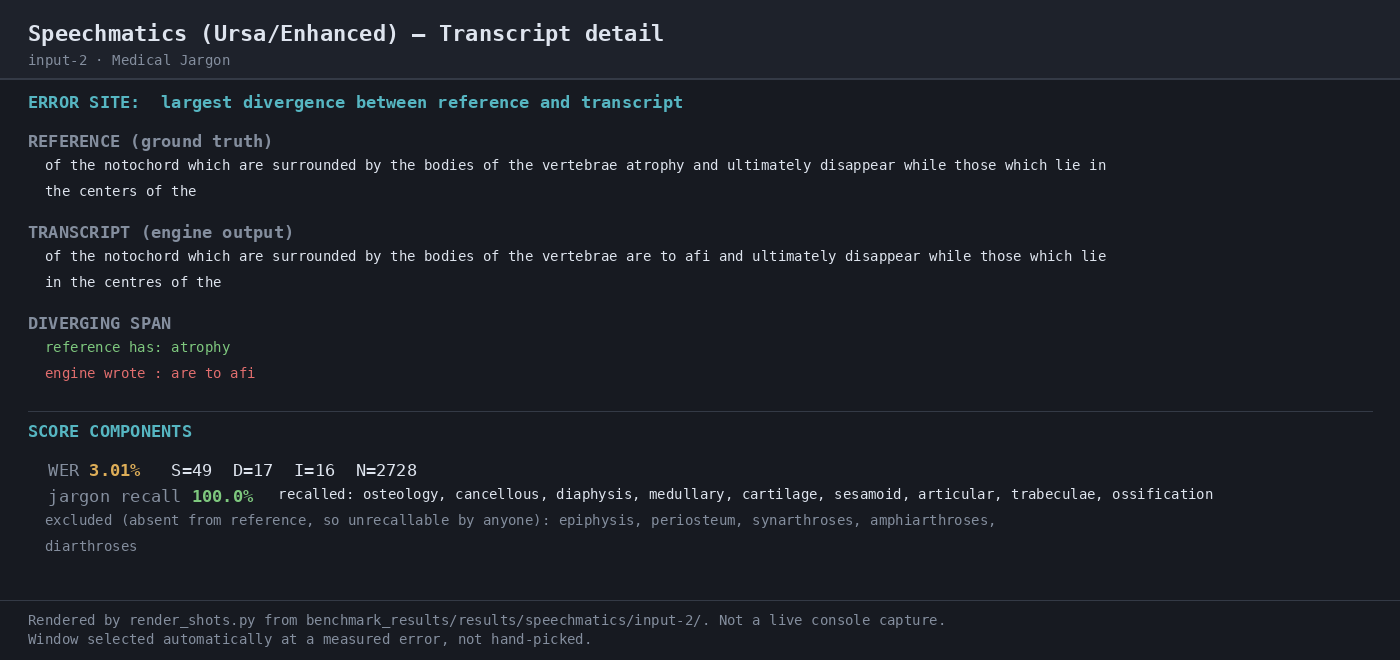Select the input-2 Medical Jargon subtitle
This screenshot has height=660, width=1400.
(x=129, y=61)
